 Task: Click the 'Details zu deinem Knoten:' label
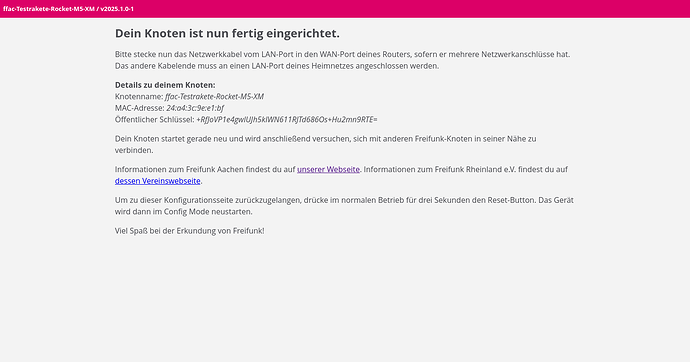coord(165,85)
